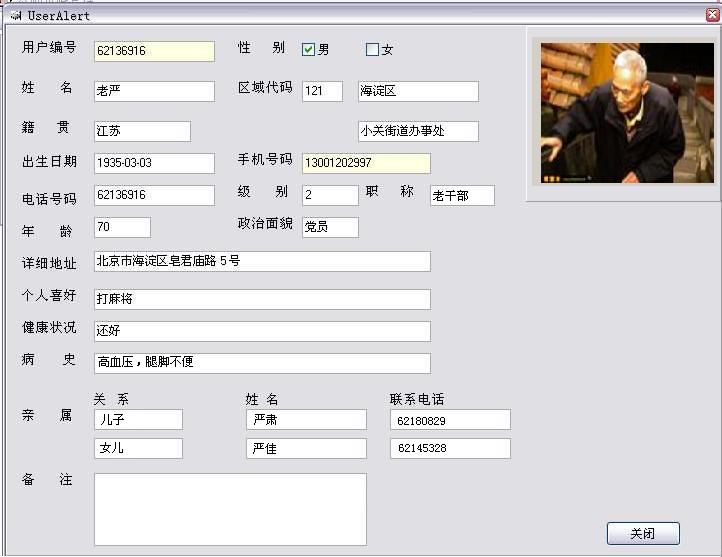Image resolution: width=722 pixels, height=557 pixels.
Task: Click the 联系电话 column header
Action: pos(417,399)
